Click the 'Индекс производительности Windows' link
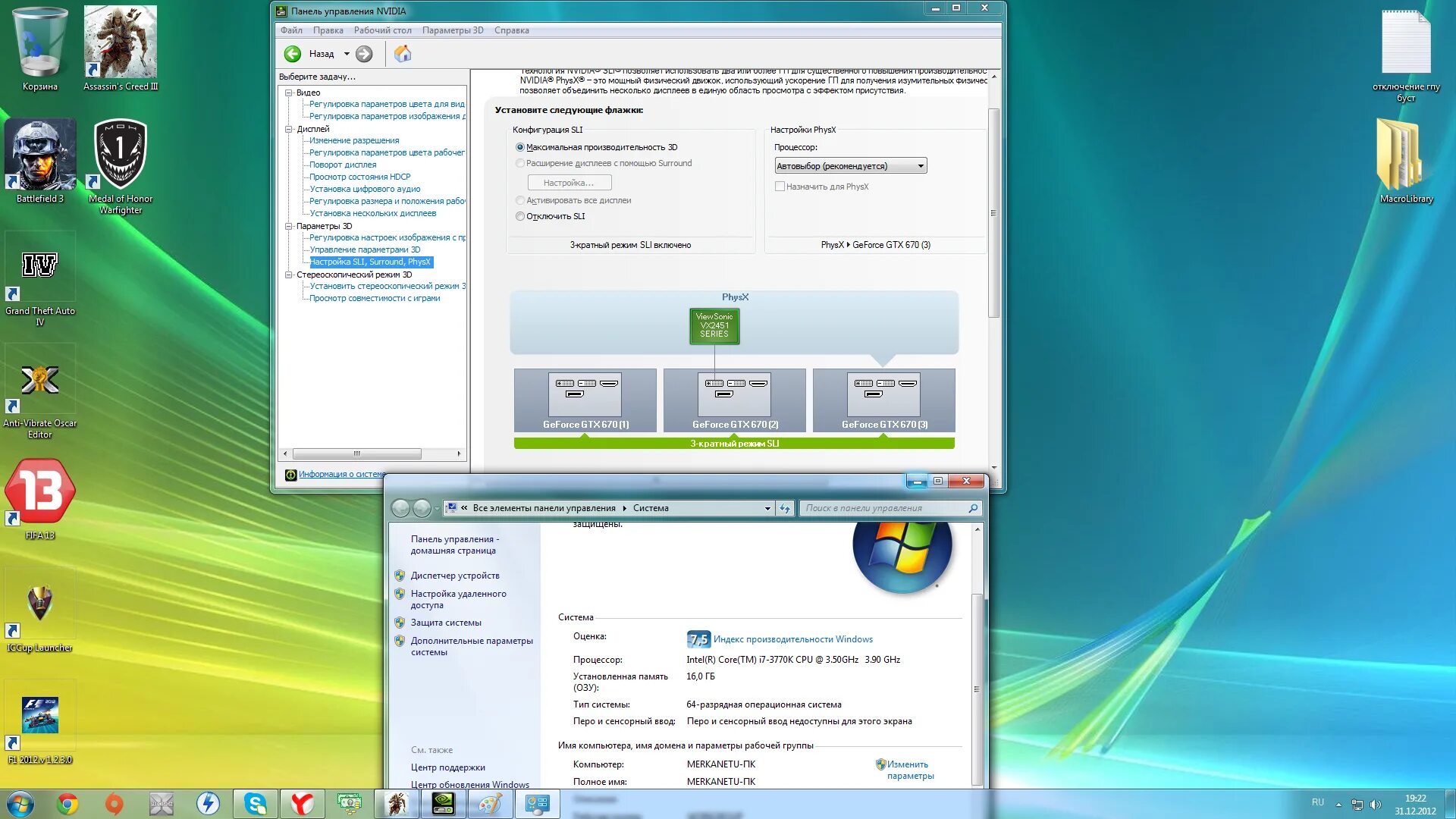 click(x=792, y=639)
